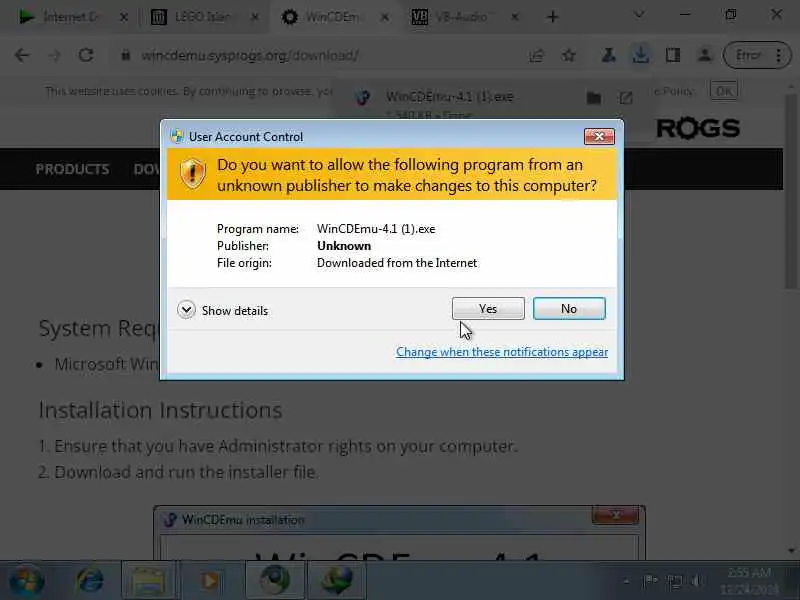Show downloaded WinCDEmu file in folder icon
This screenshot has height=600, width=800.
point(594,97)
